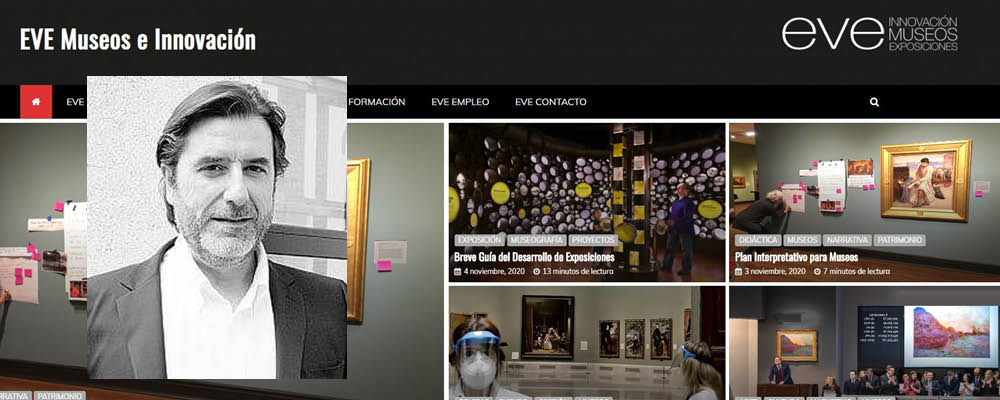Open the search magnifier icon
Viewport: 1000px width, 400px height.
pyautogui.click(x=874, y=102)
